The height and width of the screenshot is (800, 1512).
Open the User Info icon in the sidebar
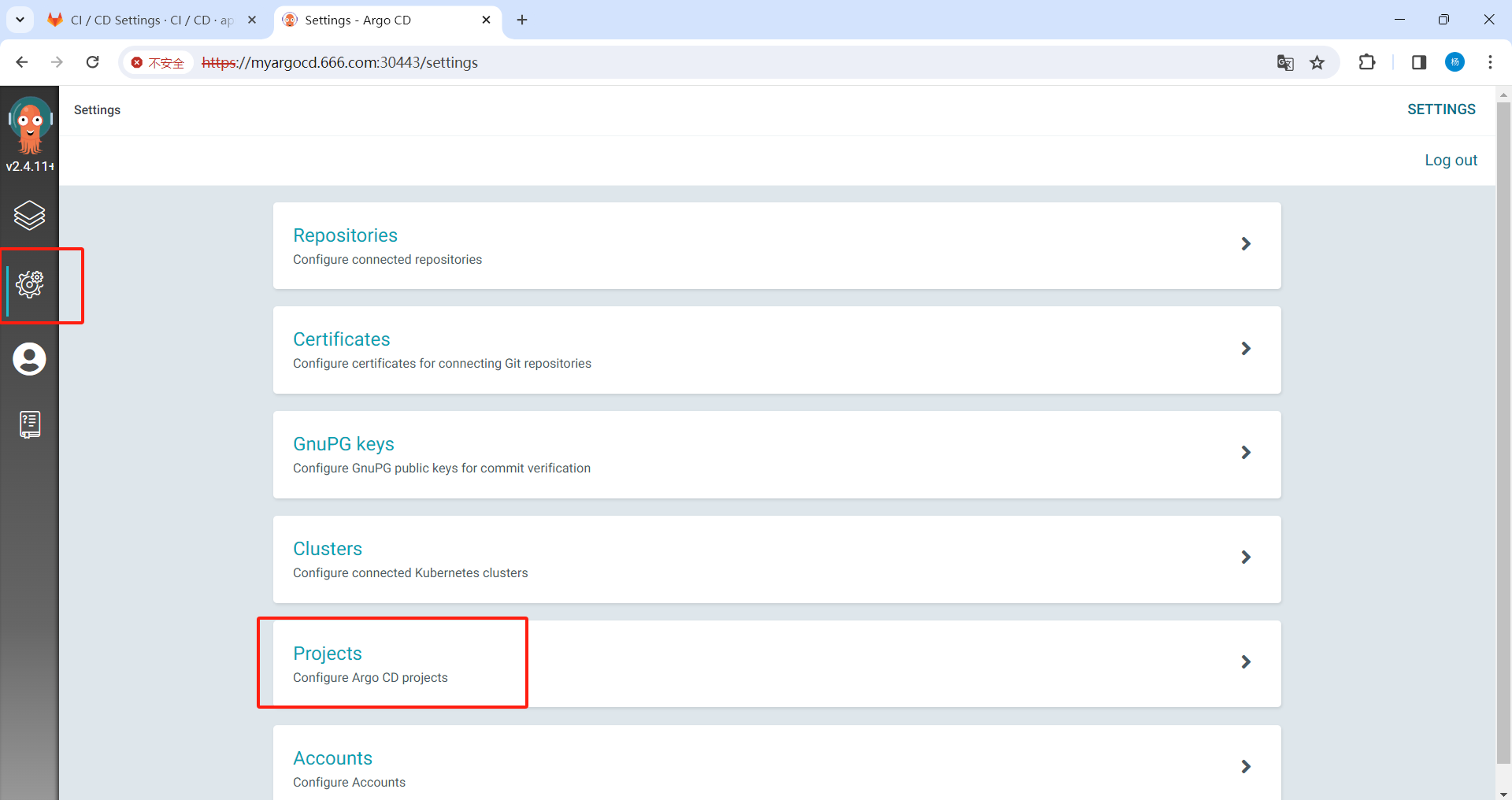(30, 359)
